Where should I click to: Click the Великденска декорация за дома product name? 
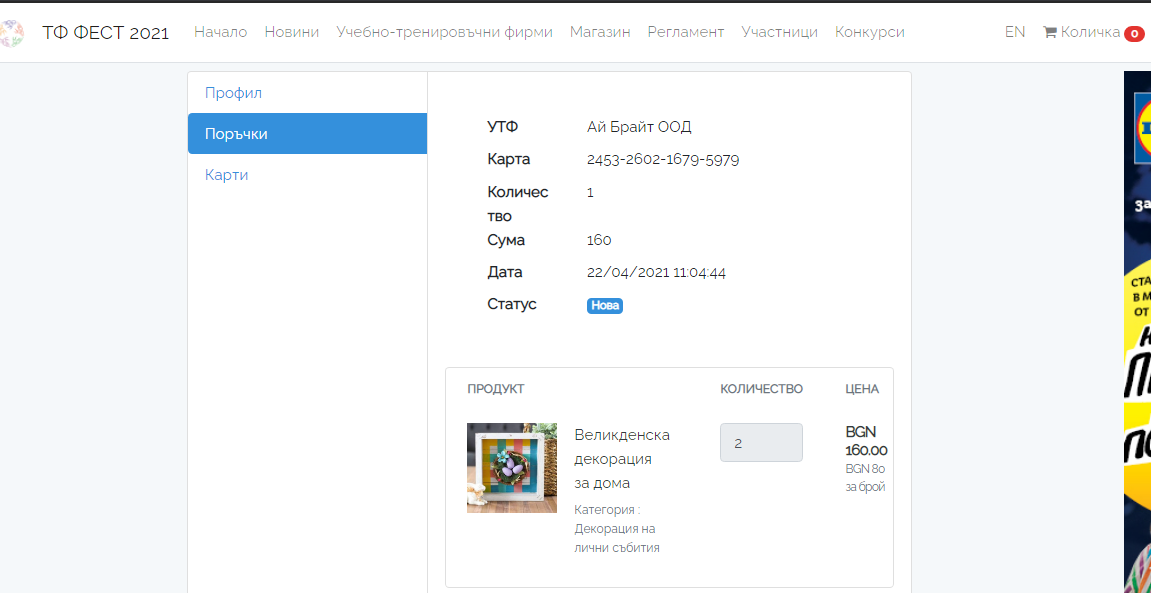pyautogui.click(x=622, y=459)
